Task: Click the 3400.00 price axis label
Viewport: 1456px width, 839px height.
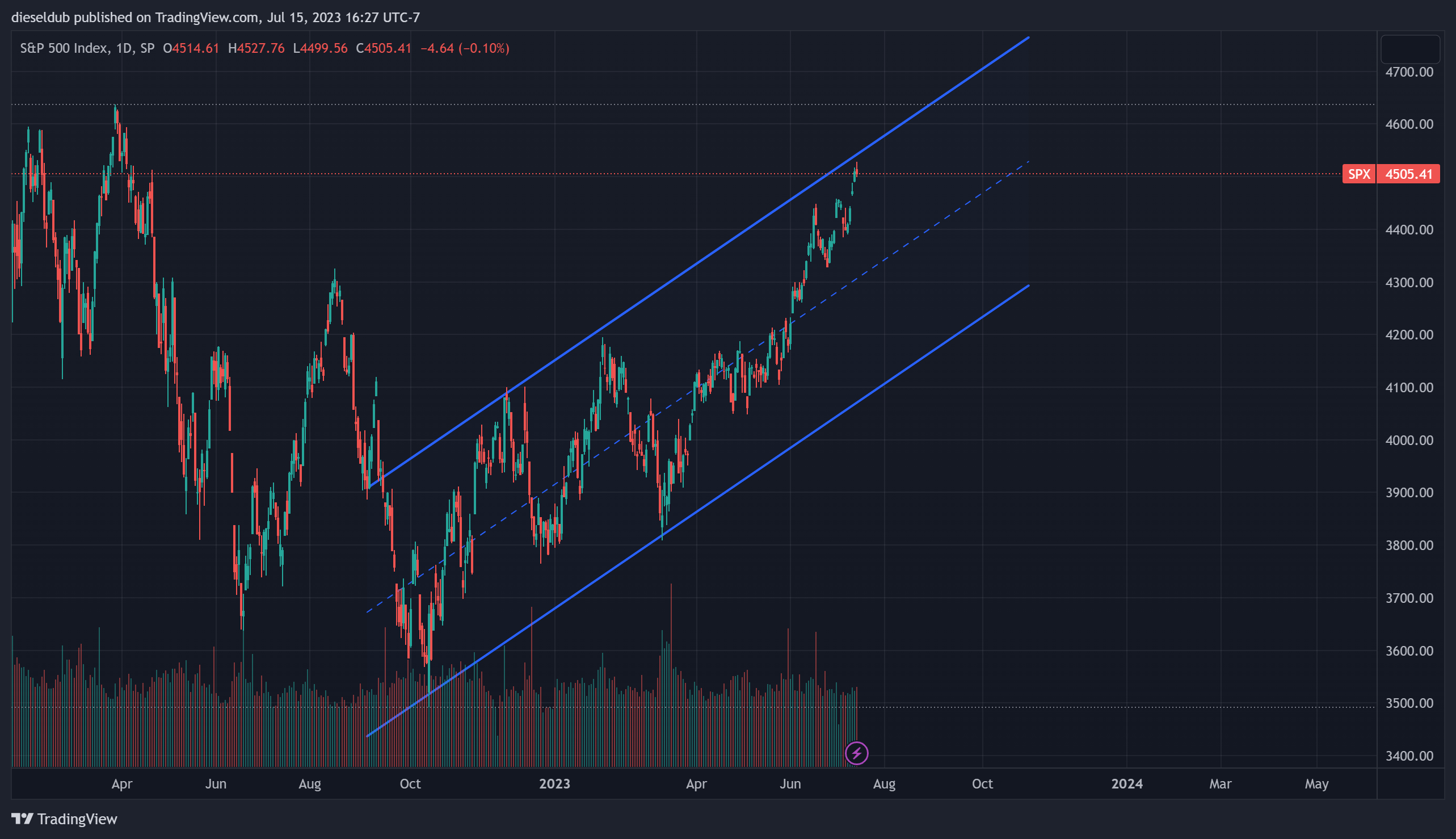Action: [1409, 756]
